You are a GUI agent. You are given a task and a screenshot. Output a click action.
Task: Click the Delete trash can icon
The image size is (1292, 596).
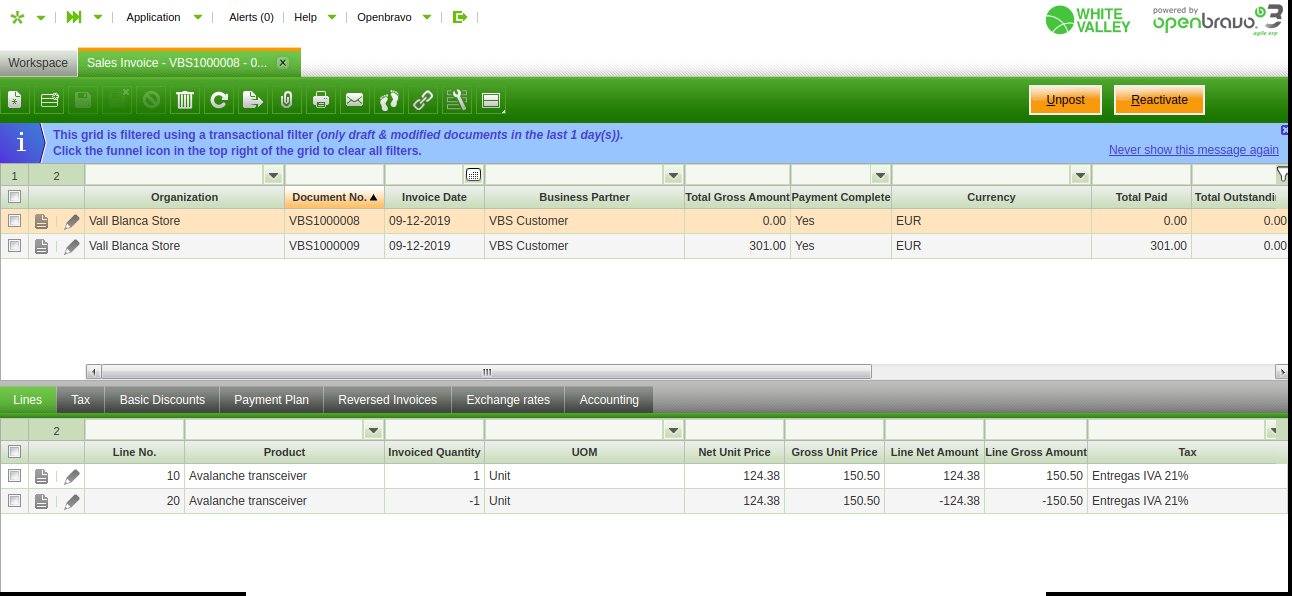pos(185,100)
